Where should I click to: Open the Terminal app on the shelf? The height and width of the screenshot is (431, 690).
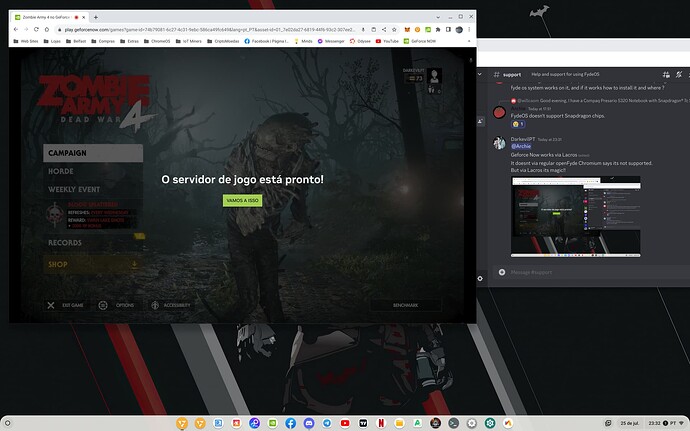tap(454, 423)
